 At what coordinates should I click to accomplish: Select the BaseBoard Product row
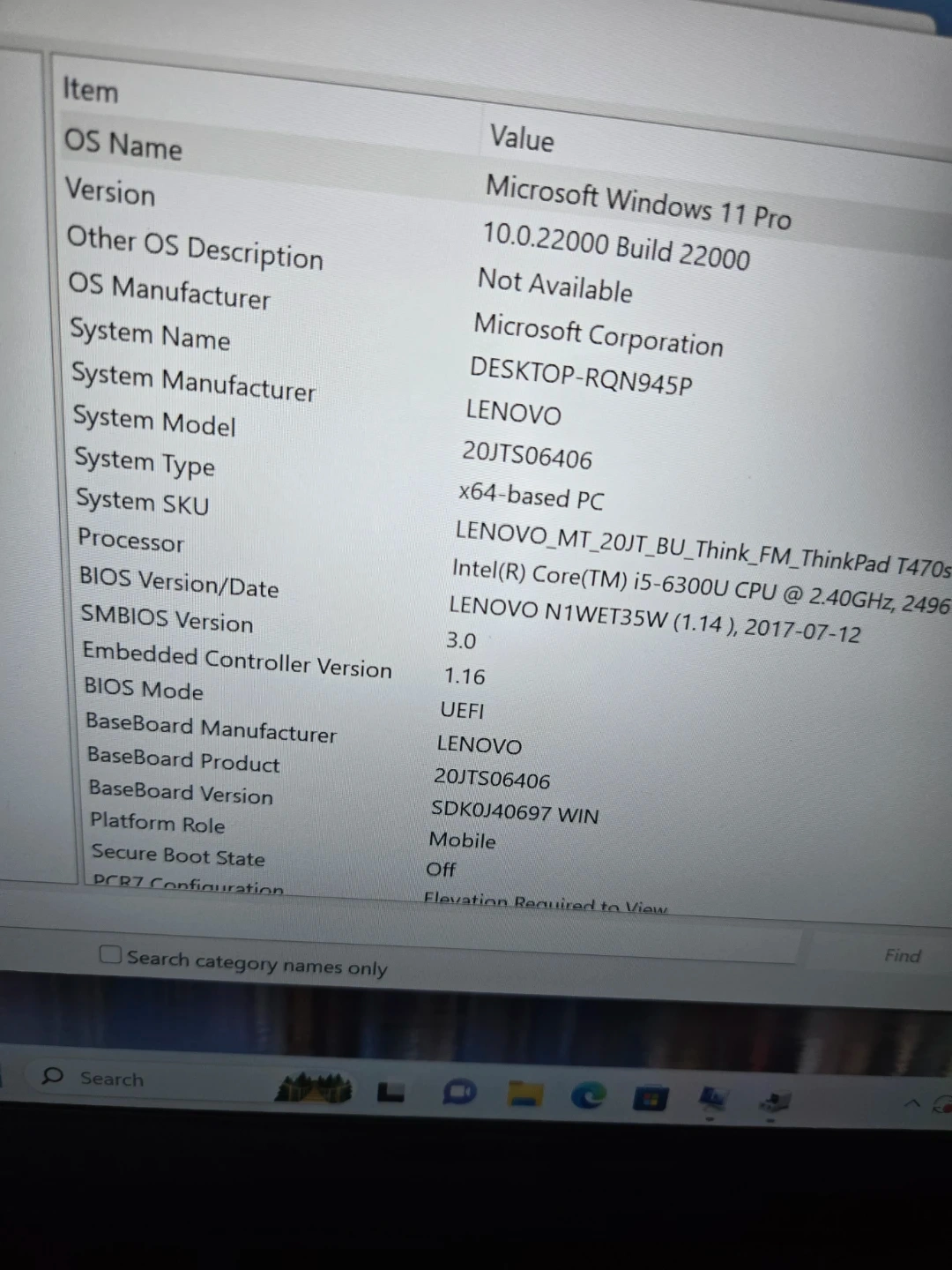point(183,759)
